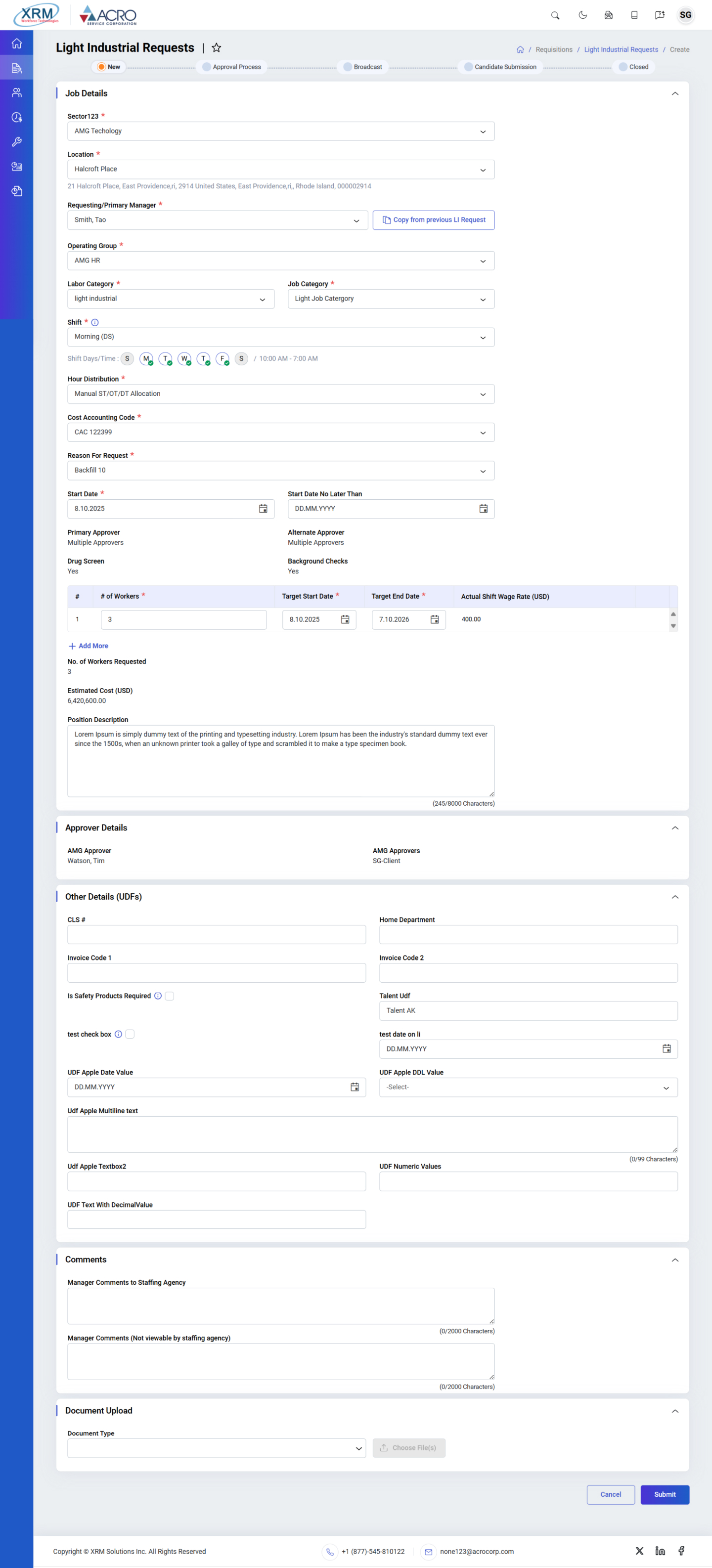This screenshot has width=712, height=1568.
Task: Open the Home icon in left sidebar
Action: 16,43
